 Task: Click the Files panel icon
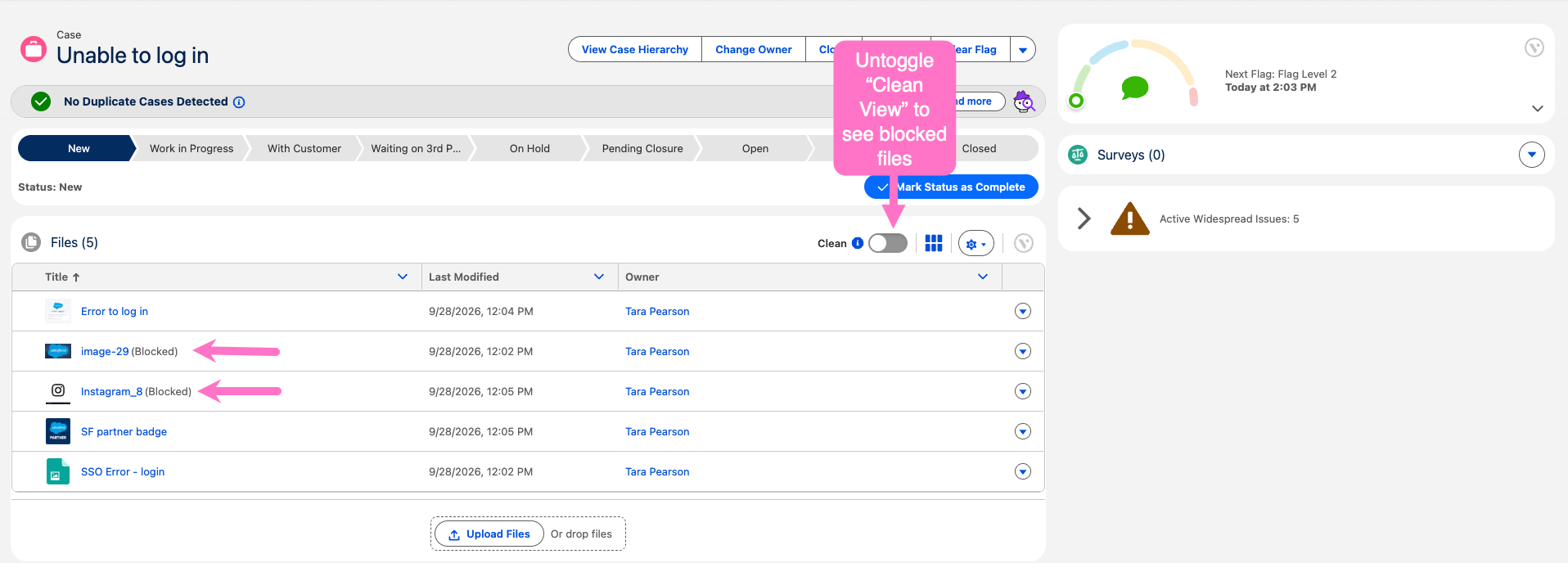pyautogui.click(x=31, y=242)
